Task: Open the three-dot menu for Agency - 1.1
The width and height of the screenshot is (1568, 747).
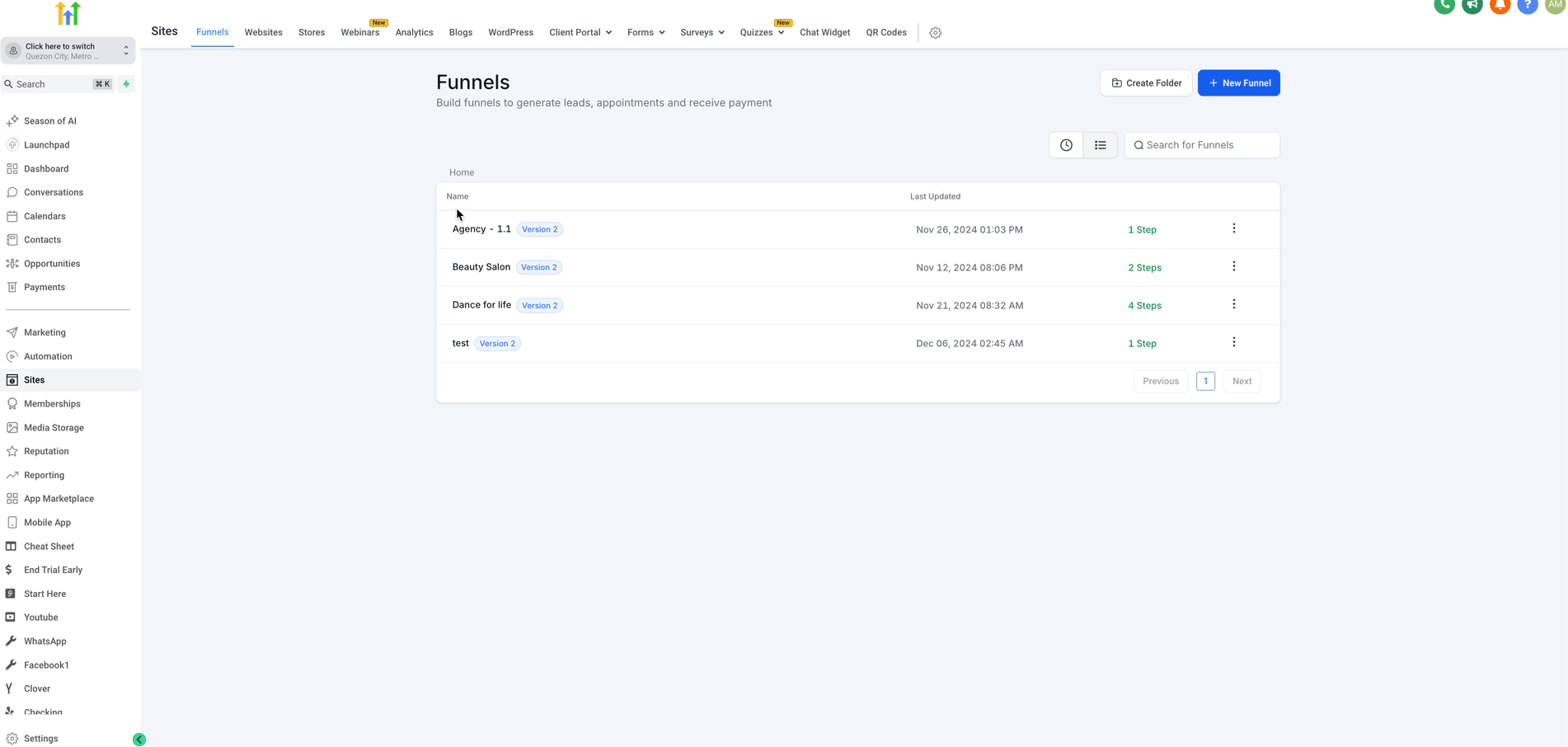Action: (1233, 228)
